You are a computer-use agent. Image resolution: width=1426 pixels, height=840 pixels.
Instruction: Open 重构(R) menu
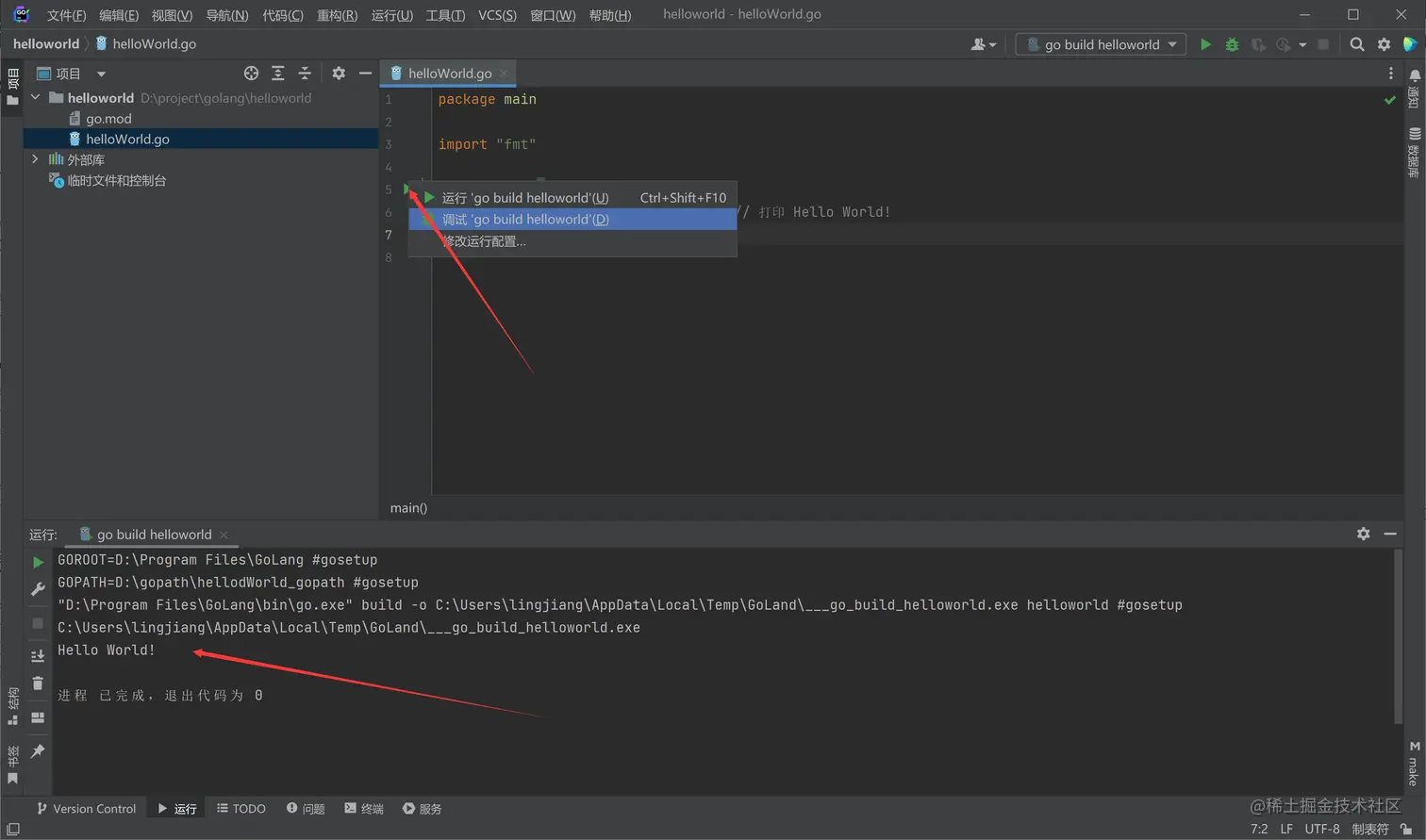click(x=337, y=15)
